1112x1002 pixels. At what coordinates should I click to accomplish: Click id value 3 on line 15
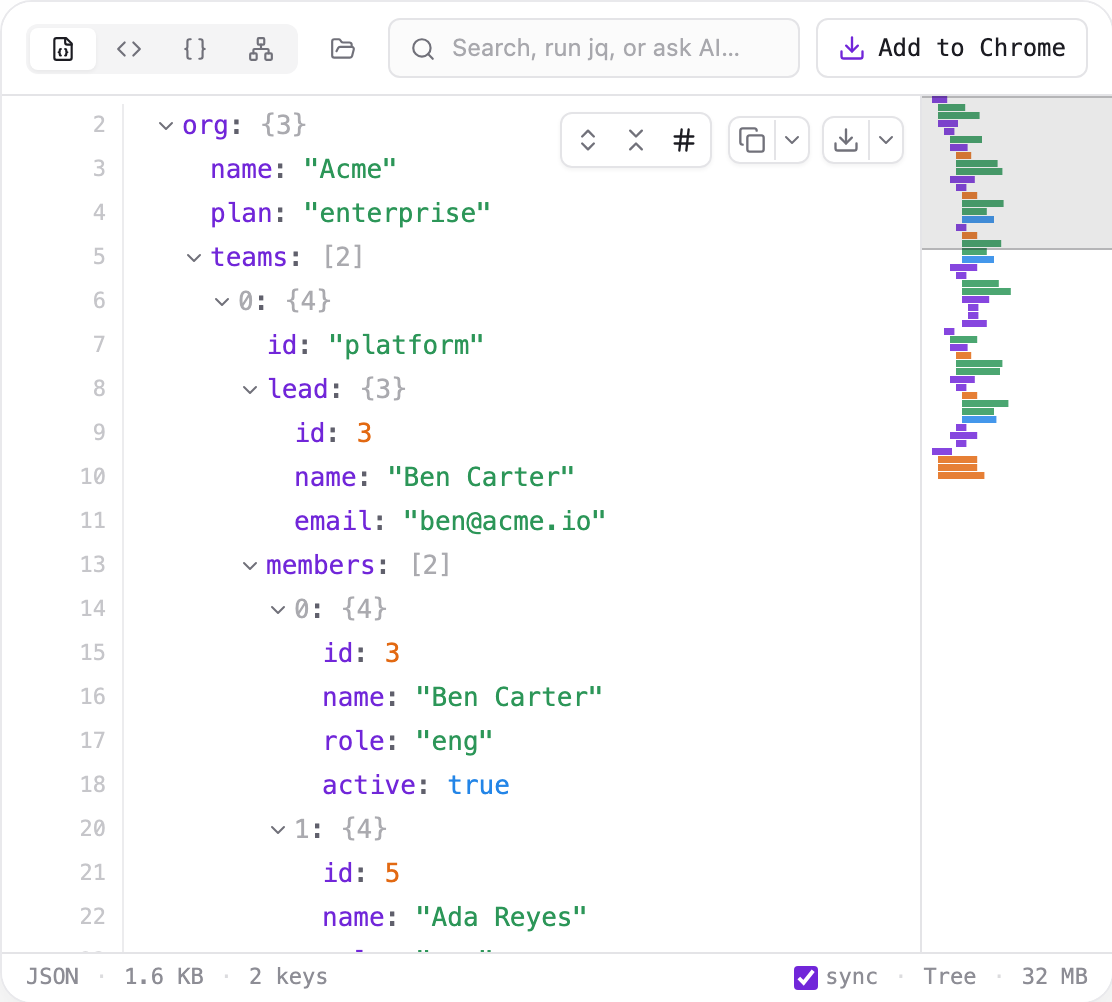[x=392, y=653]
